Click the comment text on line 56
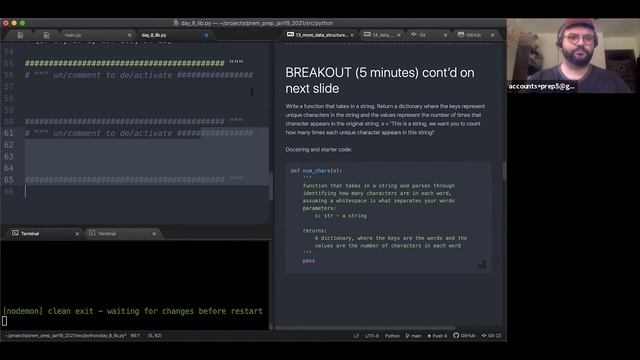 (x=139, y=75)
